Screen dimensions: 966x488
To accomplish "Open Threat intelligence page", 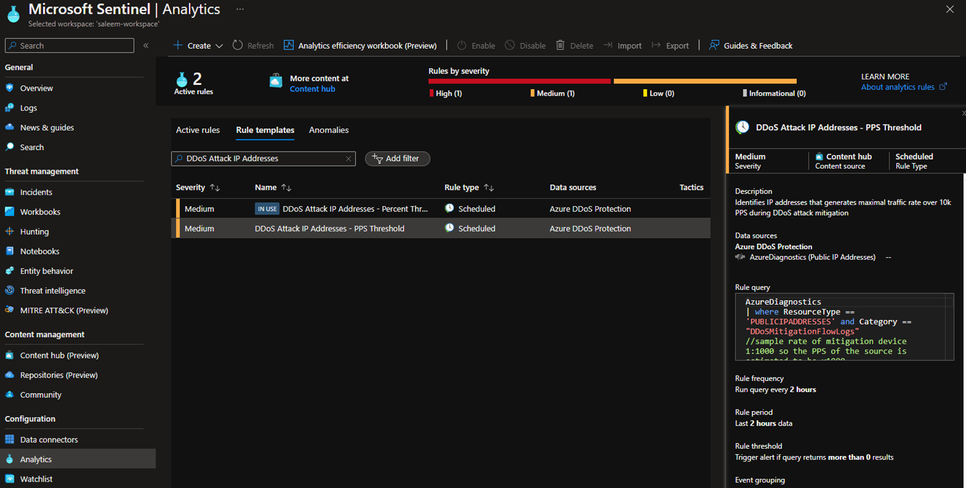I will 52,291.
